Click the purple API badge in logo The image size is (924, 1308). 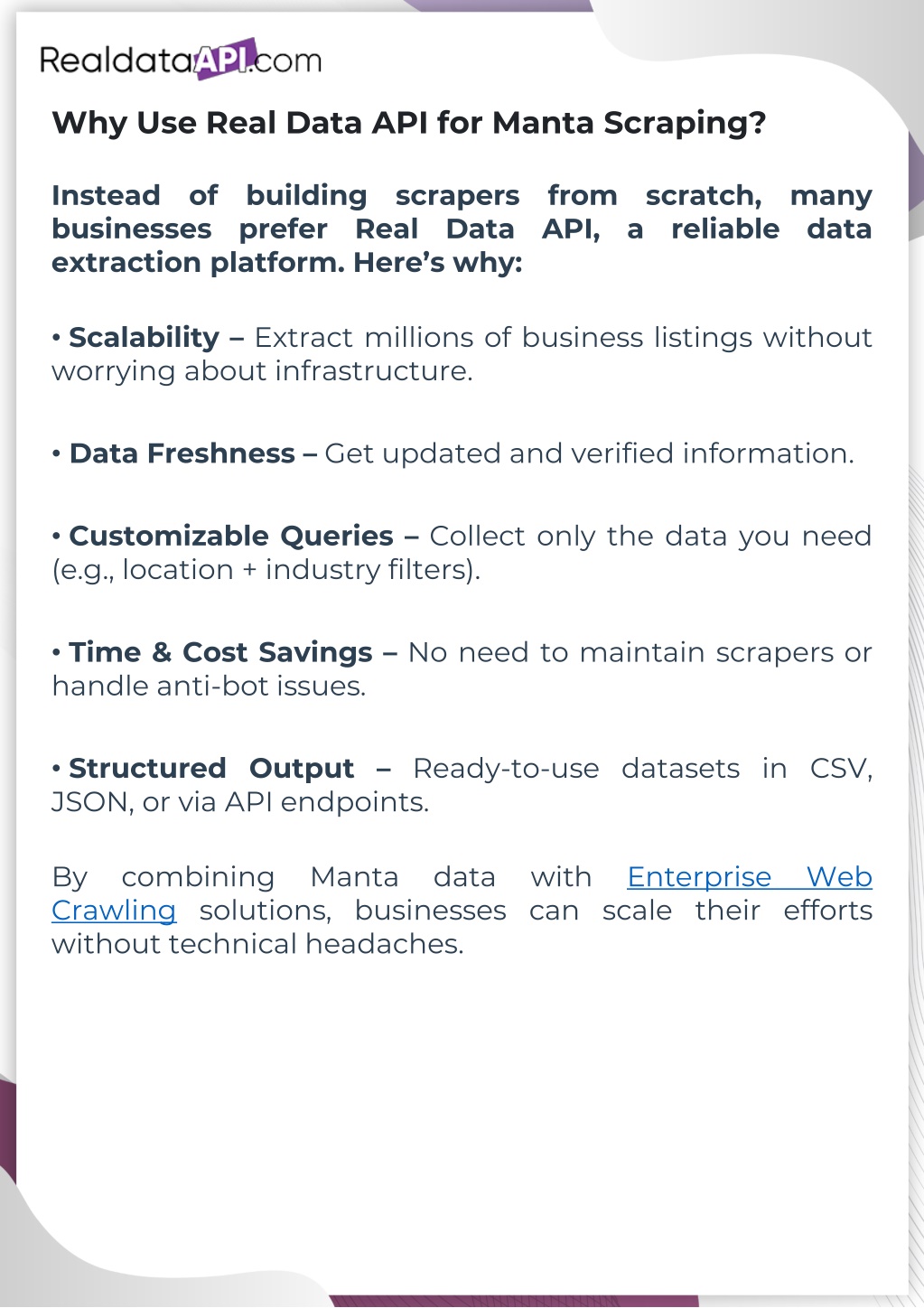(x=225, y=59)
